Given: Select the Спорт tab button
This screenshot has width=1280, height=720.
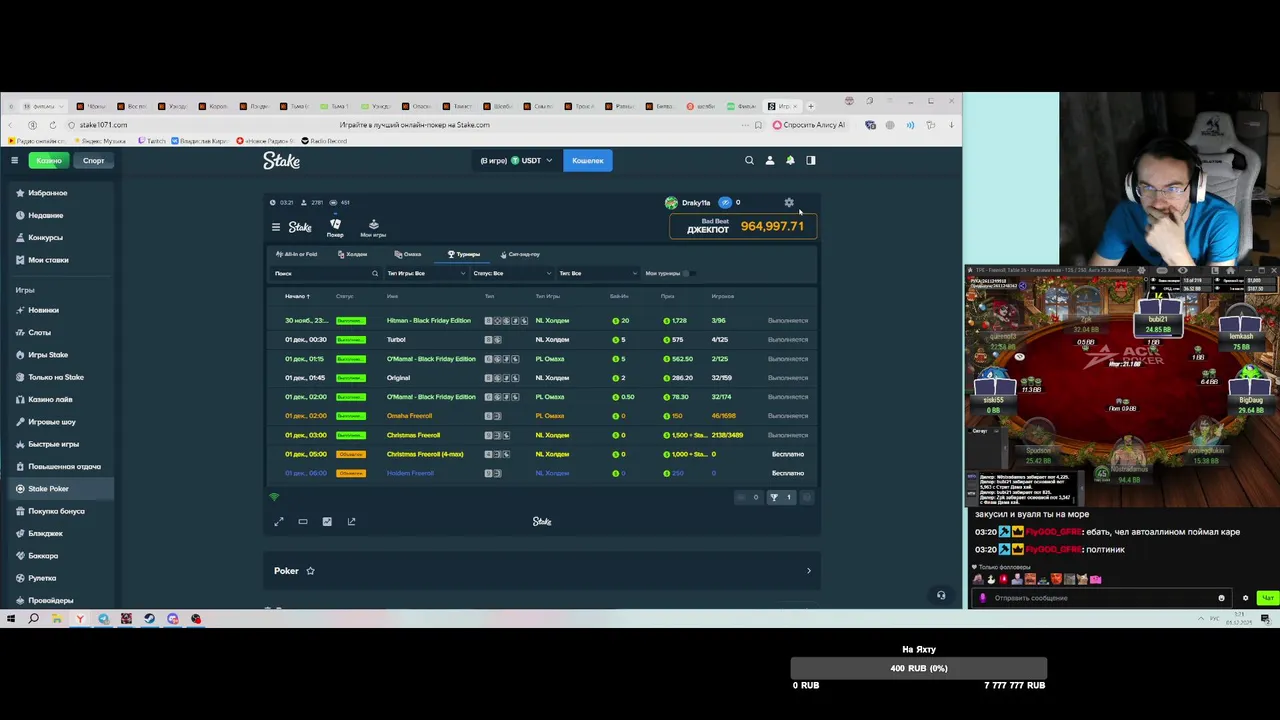Looking at the screenshot, I should [x=93, y=160].
